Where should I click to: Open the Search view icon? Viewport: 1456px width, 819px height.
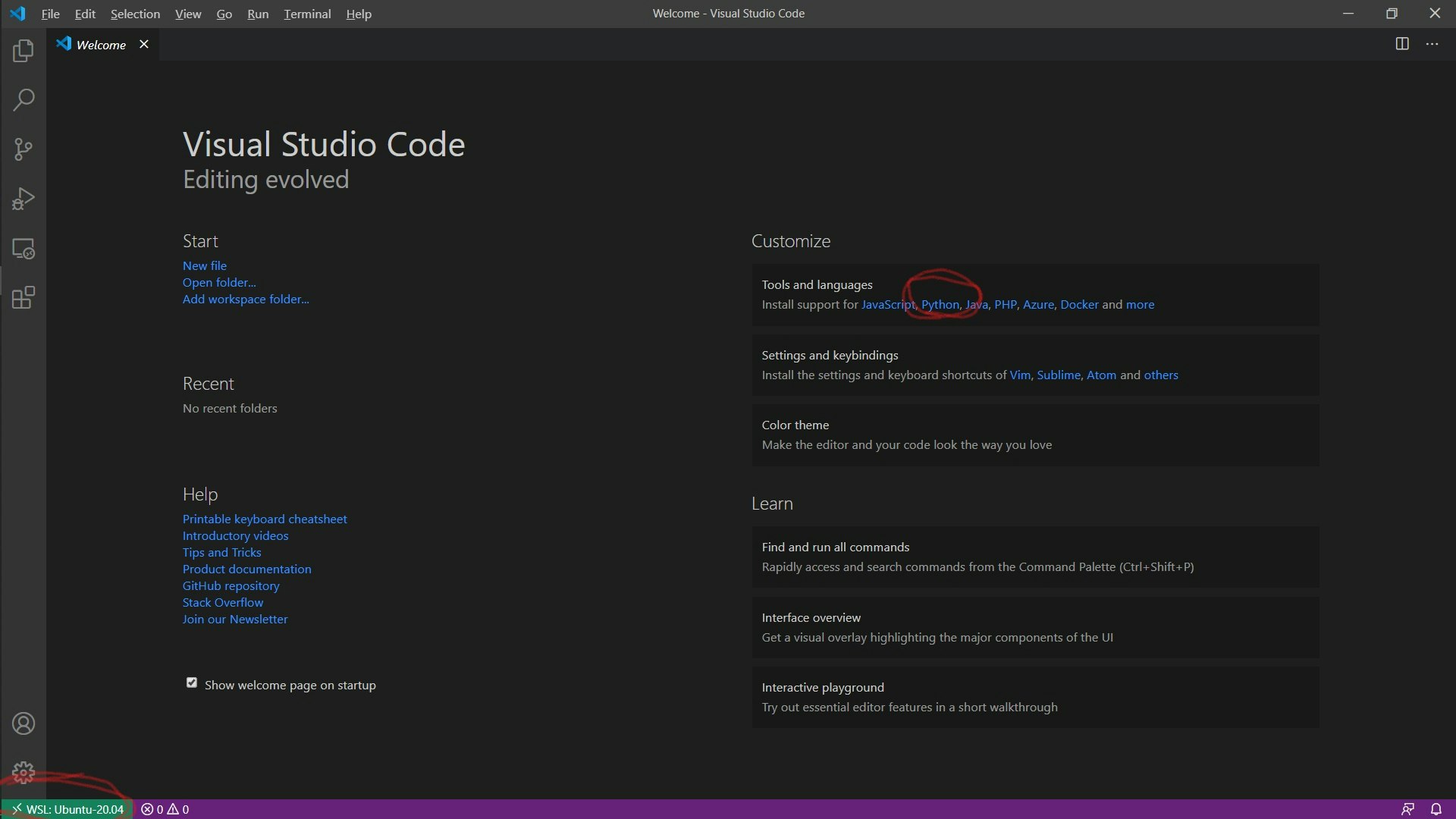24,100
